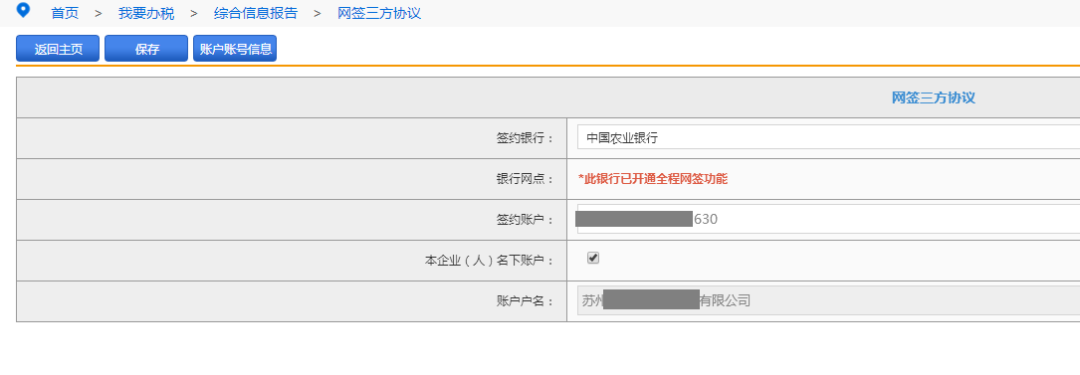
Task: Click the 返回主页 button
Action: click(x=58, y=49)
